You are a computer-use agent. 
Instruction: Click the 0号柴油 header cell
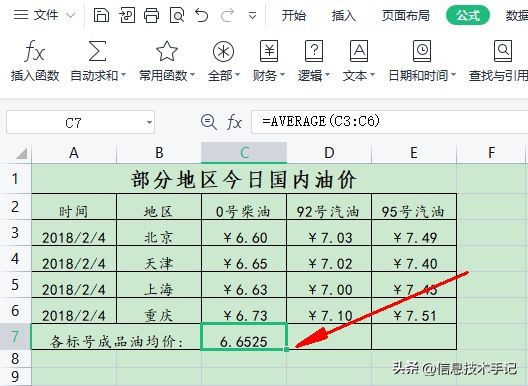244,207
